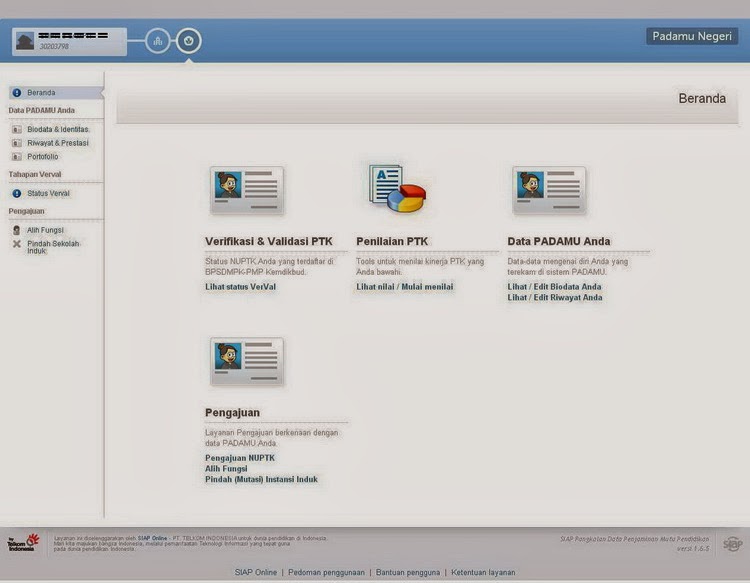Click the Pindah Sekolah Induk cross icon
This screenshot has height=583, width=750.
pos(17,244)
